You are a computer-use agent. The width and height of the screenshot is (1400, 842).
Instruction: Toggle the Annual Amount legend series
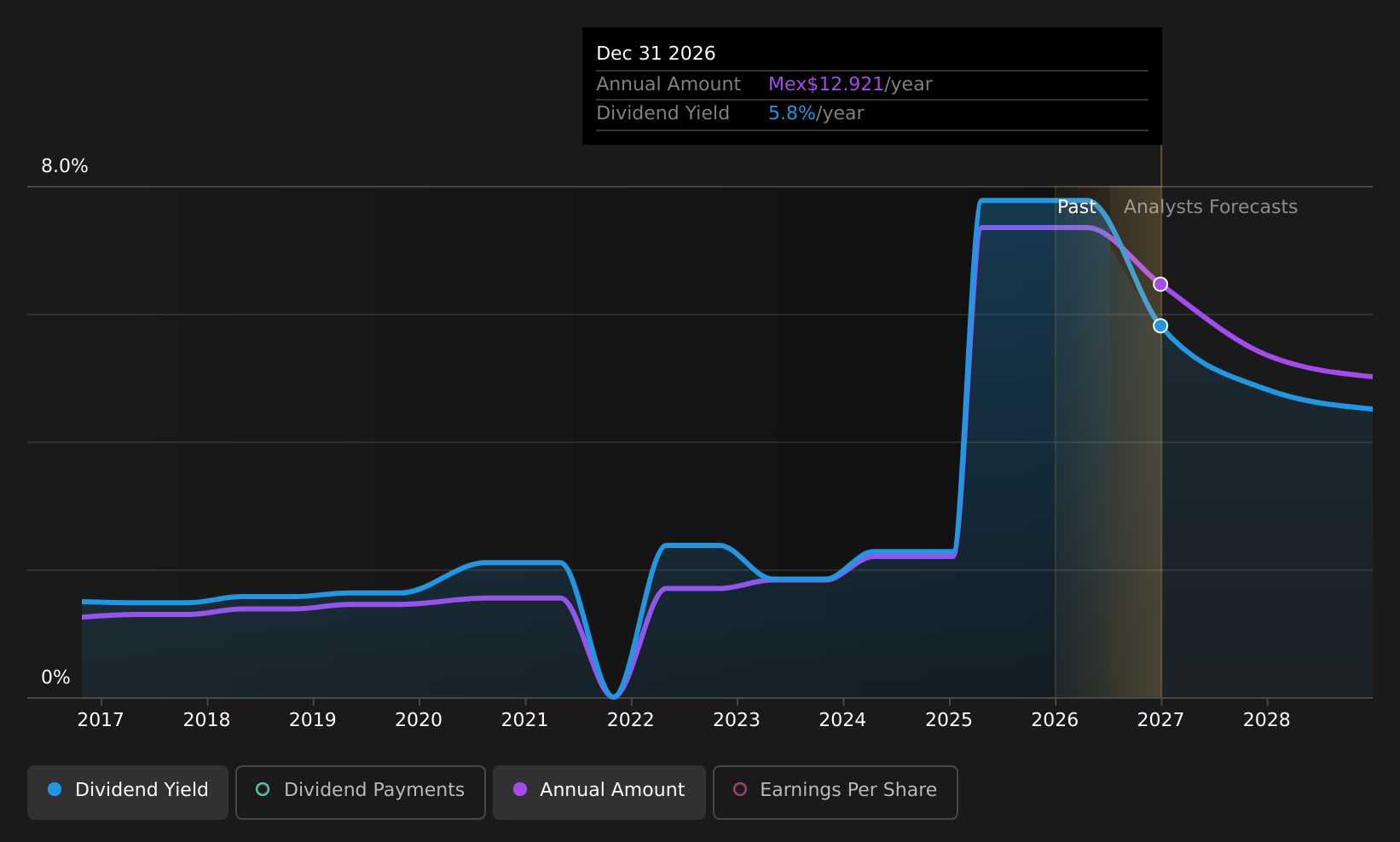coord(599,792)
